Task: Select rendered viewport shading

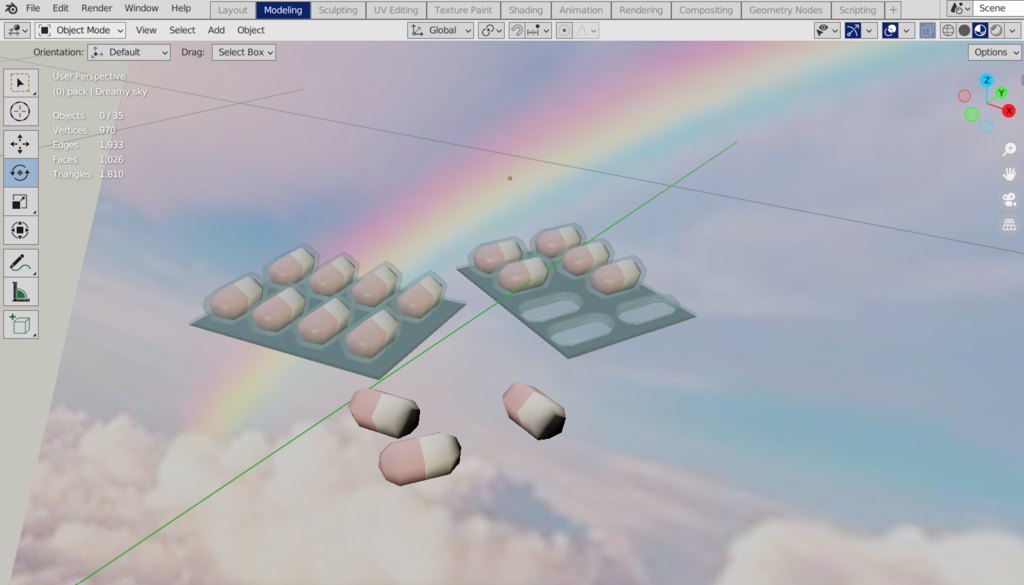Action: coord(996,30)
